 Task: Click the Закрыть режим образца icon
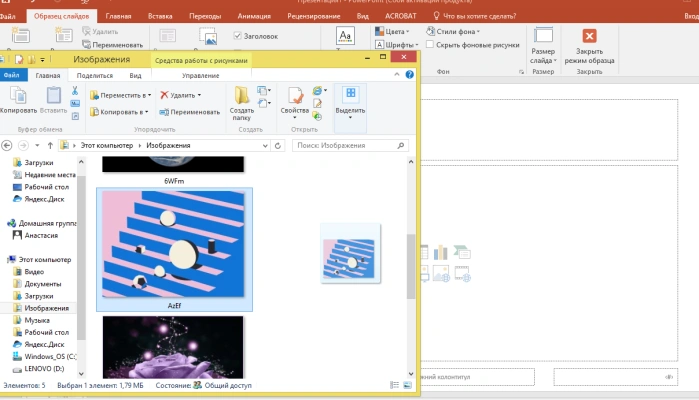pyautogui.click(x=589, y=36)
